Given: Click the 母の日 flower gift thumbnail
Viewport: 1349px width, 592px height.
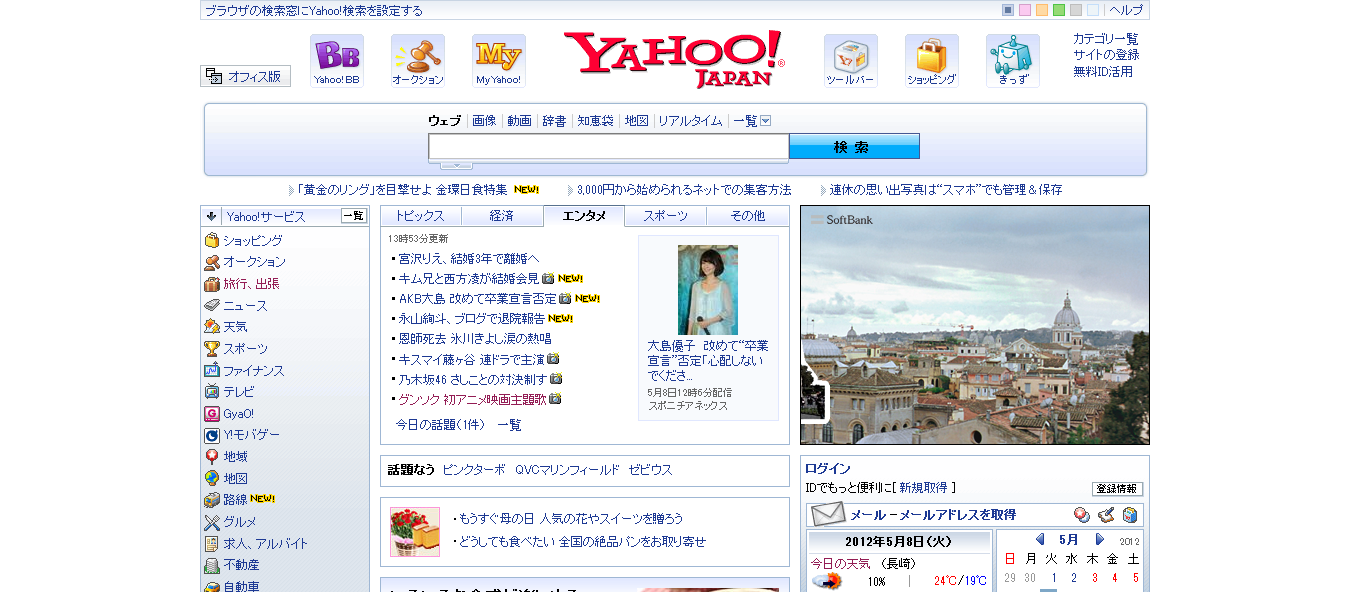Looking at the screenshot, I should [415, 532].
